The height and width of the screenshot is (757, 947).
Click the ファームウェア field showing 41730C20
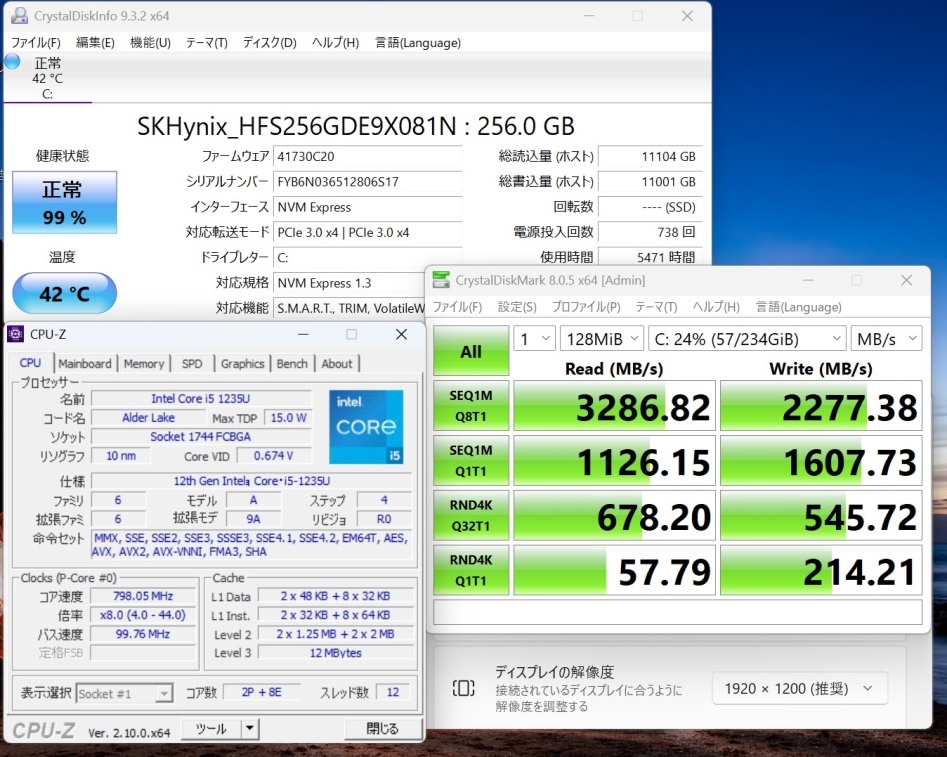(x=367, y=156)
